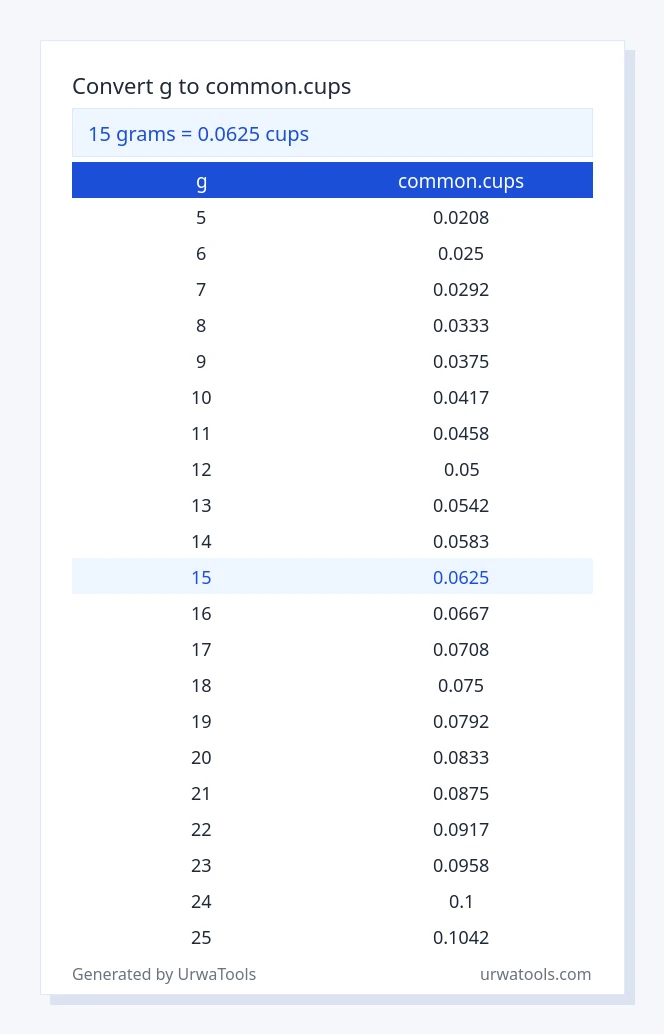Click the 'common.cups' column header
The height and width of the screenshot is (1034, 664).
[x=461, y=181]
